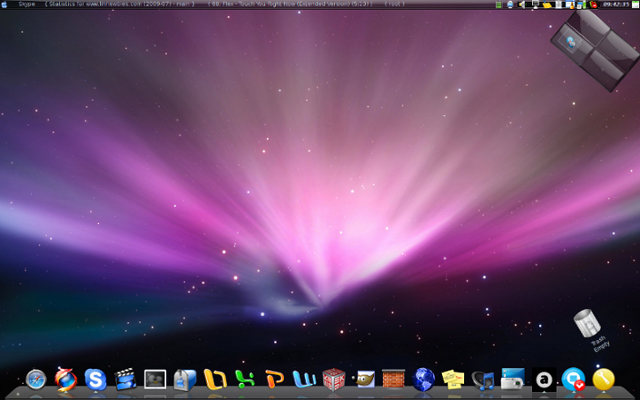Click the Apple-style menu logo
The image size is (640, 400).
pos(4,4)
